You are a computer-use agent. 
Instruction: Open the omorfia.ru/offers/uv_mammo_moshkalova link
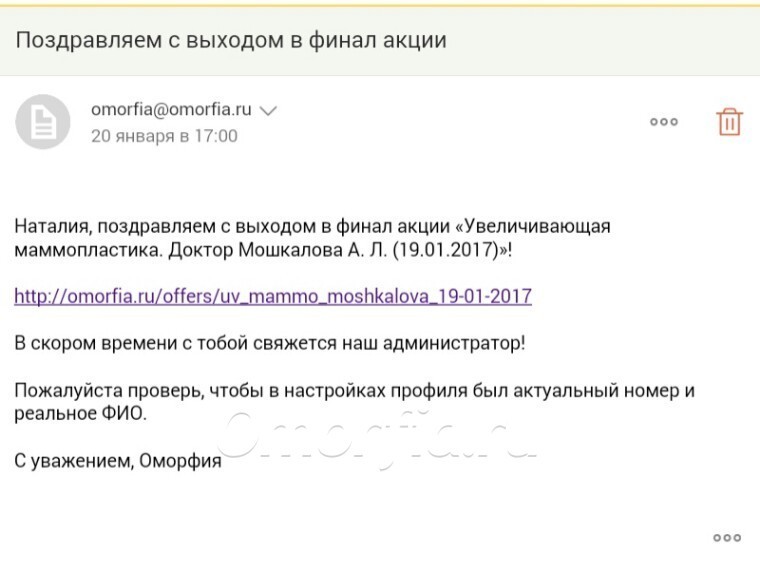pos(273,296)
